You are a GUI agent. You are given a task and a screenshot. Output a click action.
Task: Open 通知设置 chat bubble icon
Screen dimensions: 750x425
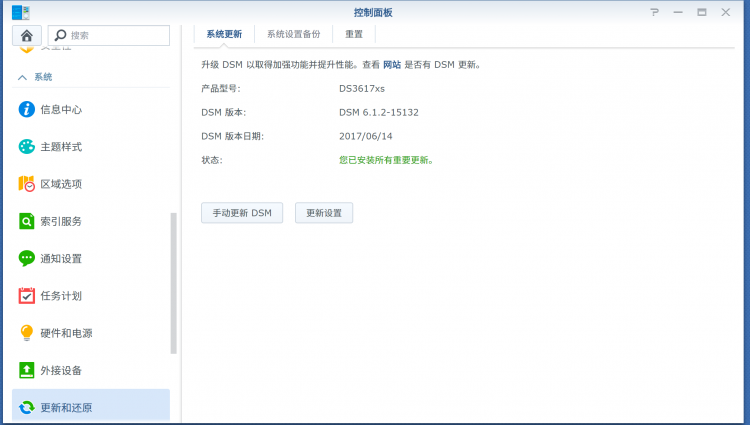coord(27,258)
